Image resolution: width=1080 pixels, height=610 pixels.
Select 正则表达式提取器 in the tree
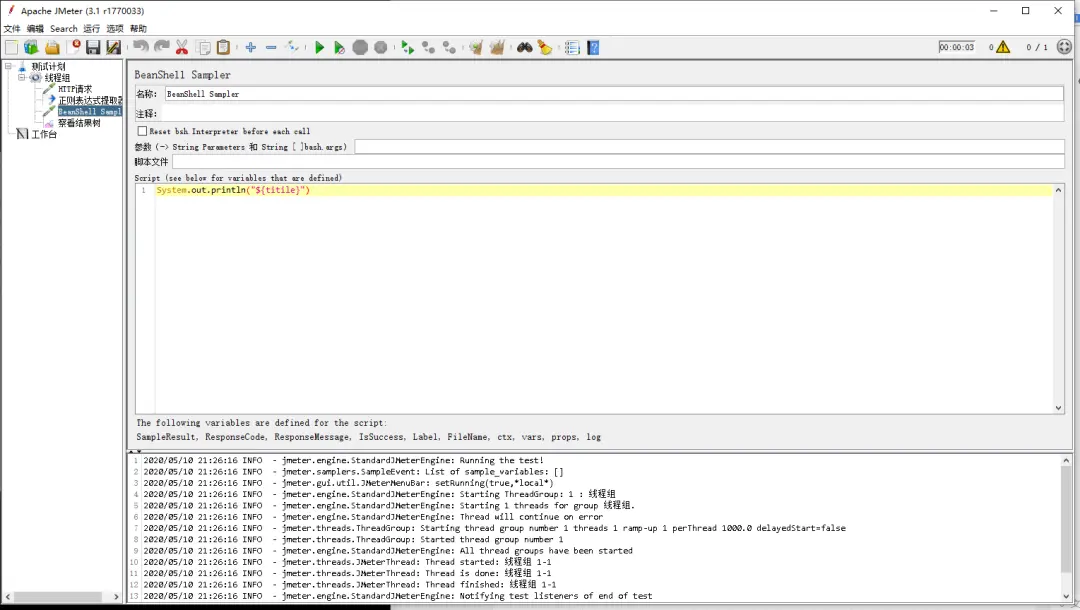point(90,101)
